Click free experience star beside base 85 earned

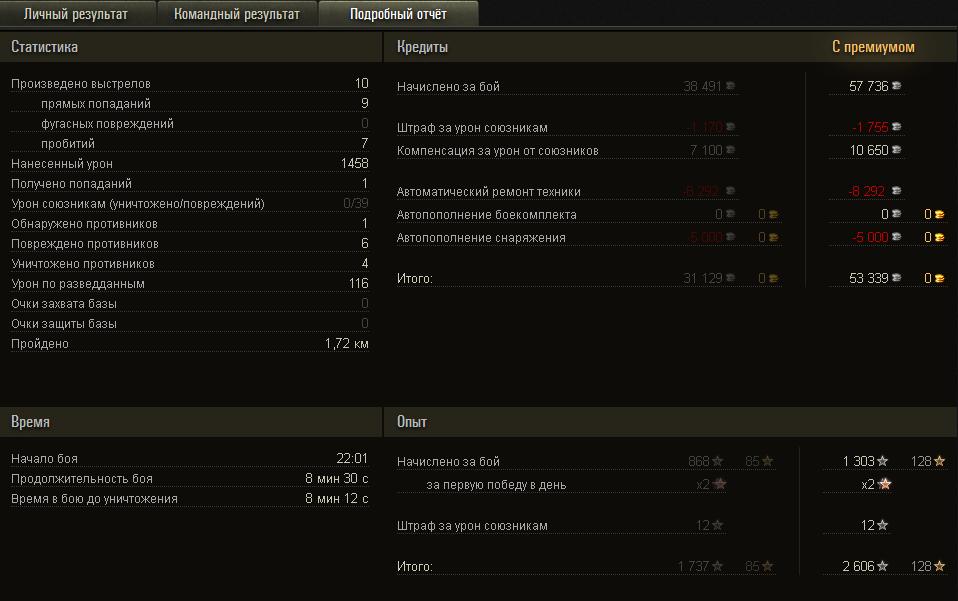(767, 461)
